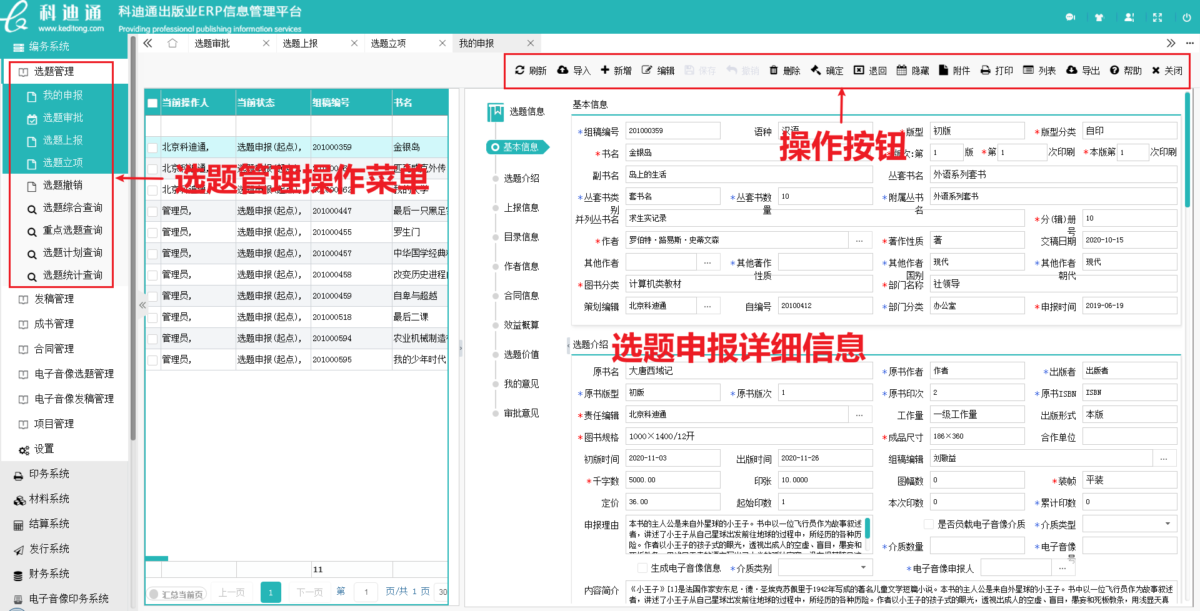Click the 导出 export cloud icon

point(1070,71)
